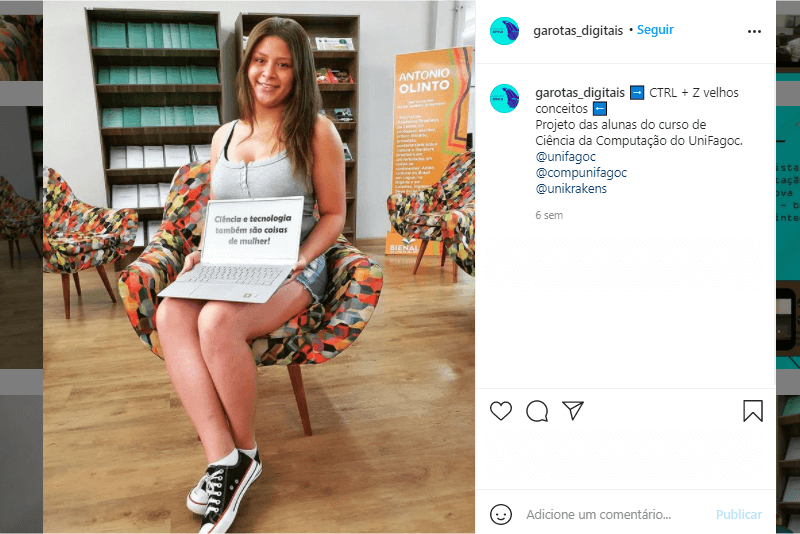The height and width of the screenshot is (534, 800).
Task: Click garotas_digitais avatar beside the caption
Action: [x=504, y=98]
